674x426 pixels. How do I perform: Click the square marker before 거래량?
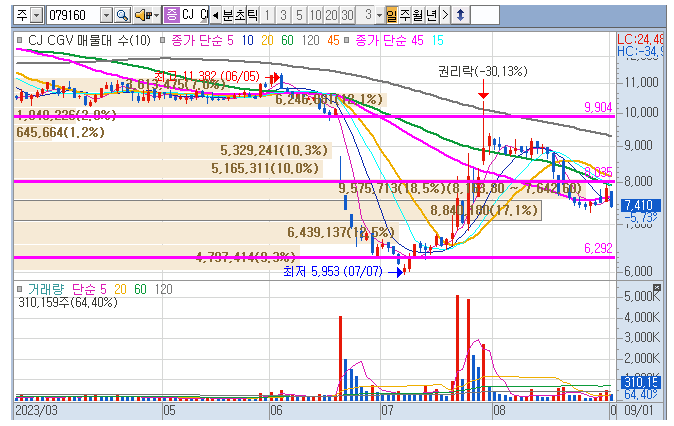pyautogui.click(x=19, y=289)
